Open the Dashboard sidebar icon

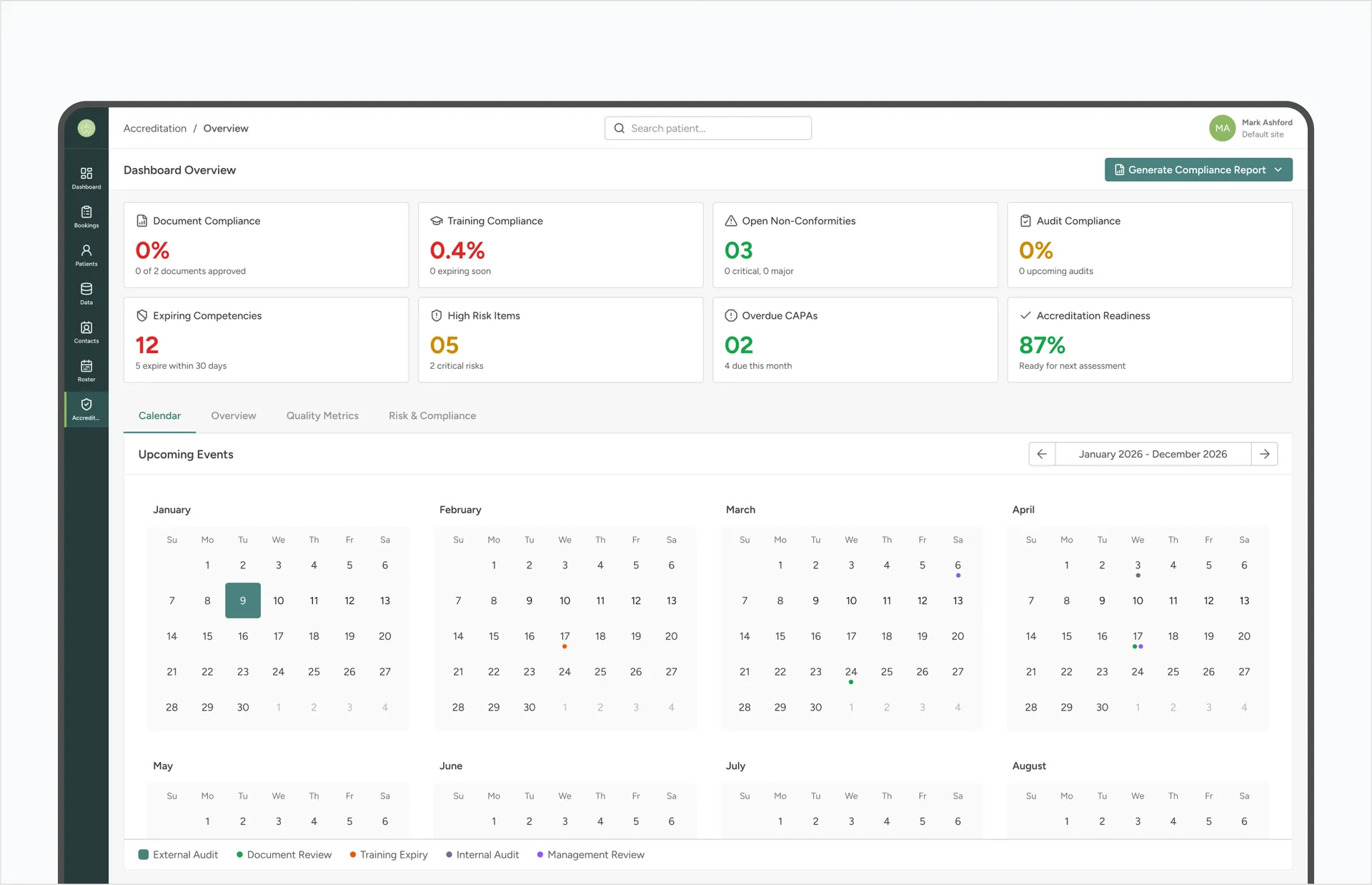[x=86, y=173]
